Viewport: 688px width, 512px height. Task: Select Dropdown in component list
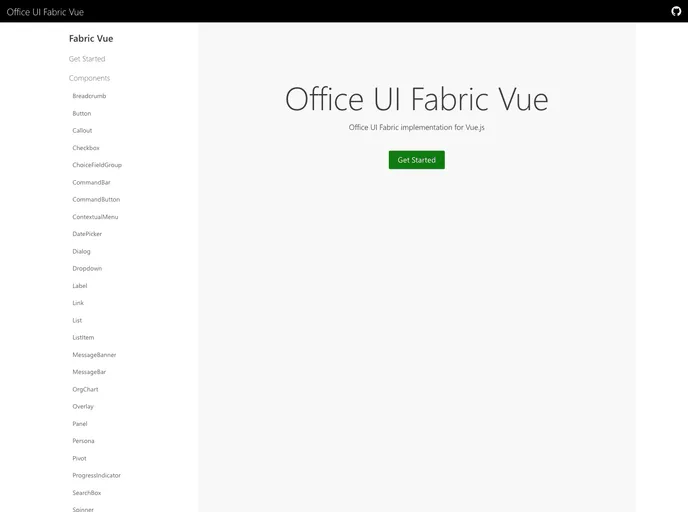[87, 269]
